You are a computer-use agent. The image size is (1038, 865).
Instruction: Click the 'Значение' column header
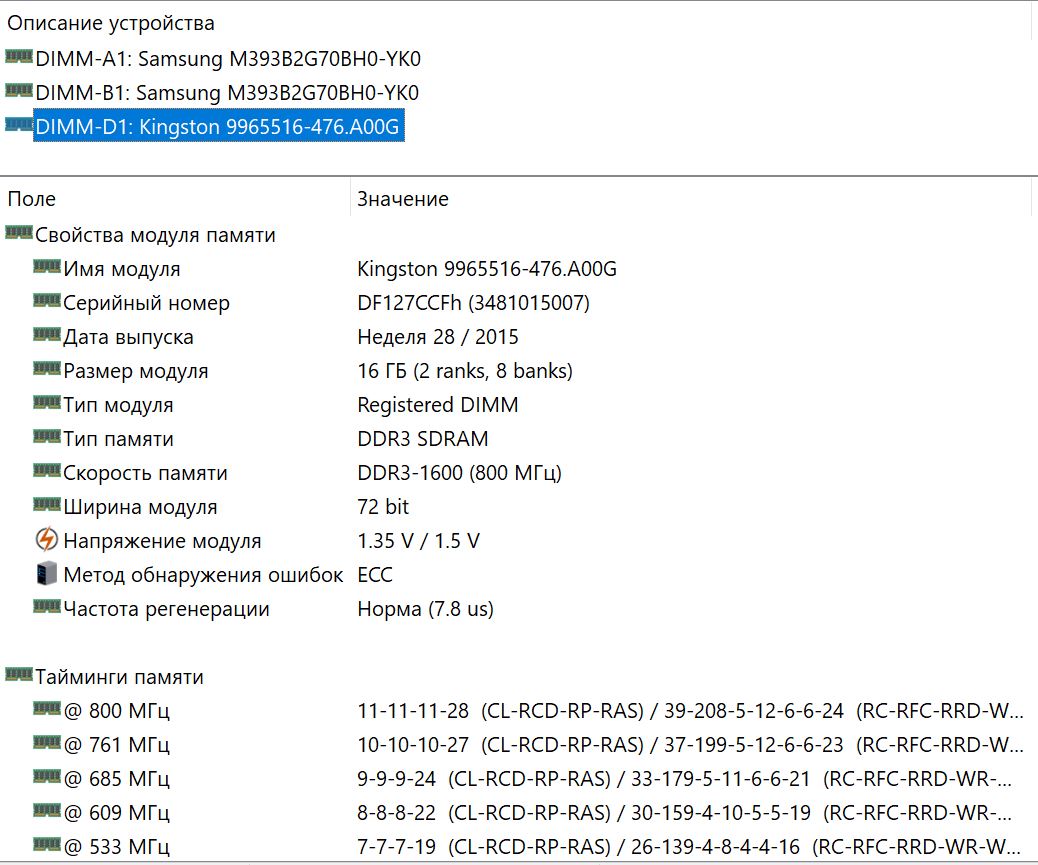click(402, 199)
